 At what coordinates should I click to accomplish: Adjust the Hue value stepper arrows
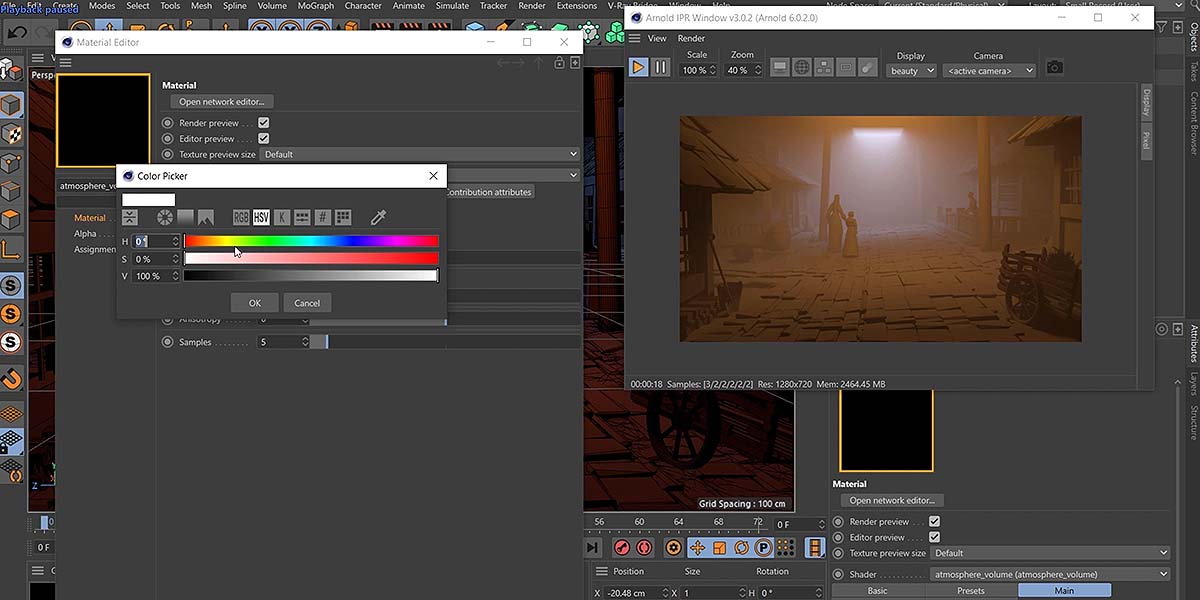pyautogui.click(x=176, y=241)
